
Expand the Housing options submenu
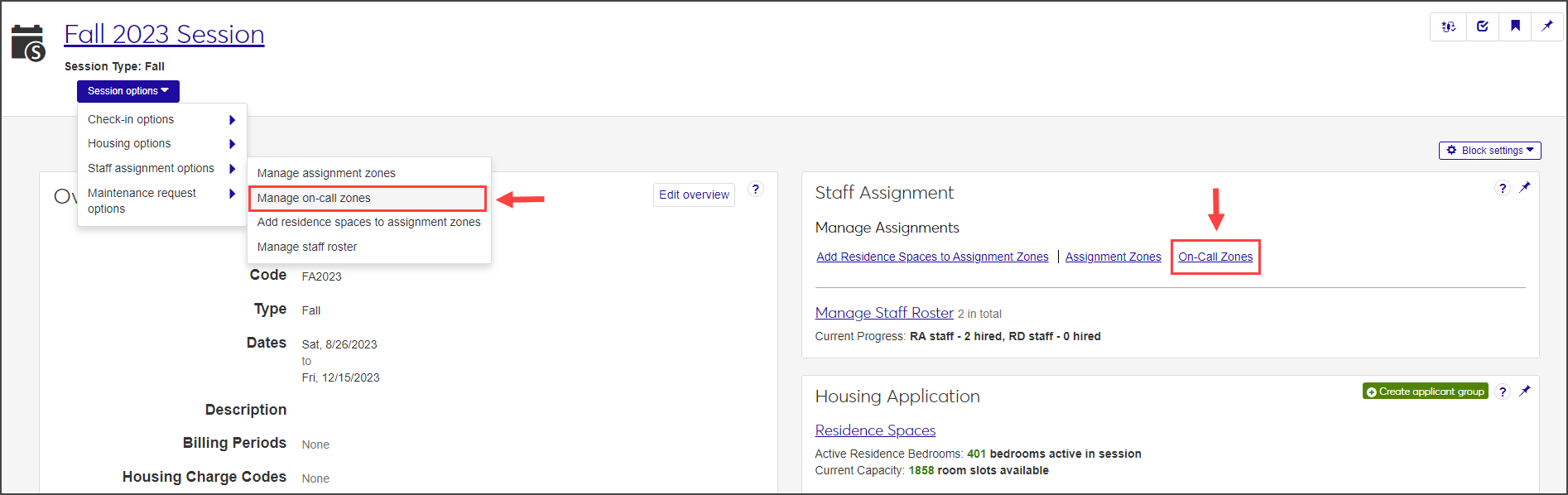click(162, 144)
